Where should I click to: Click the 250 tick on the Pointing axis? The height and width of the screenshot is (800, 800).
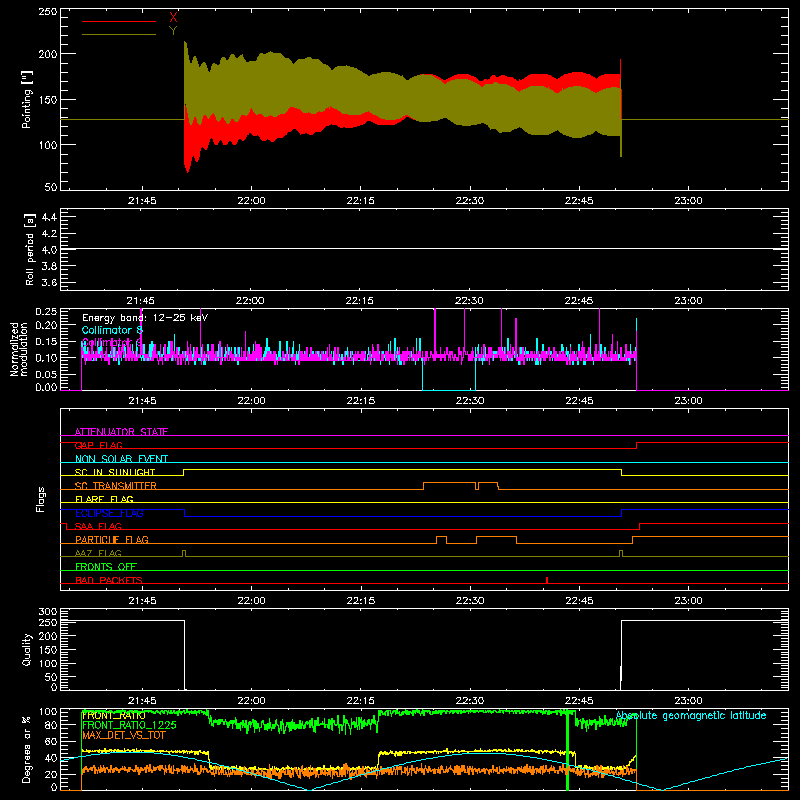click(47, 11)
